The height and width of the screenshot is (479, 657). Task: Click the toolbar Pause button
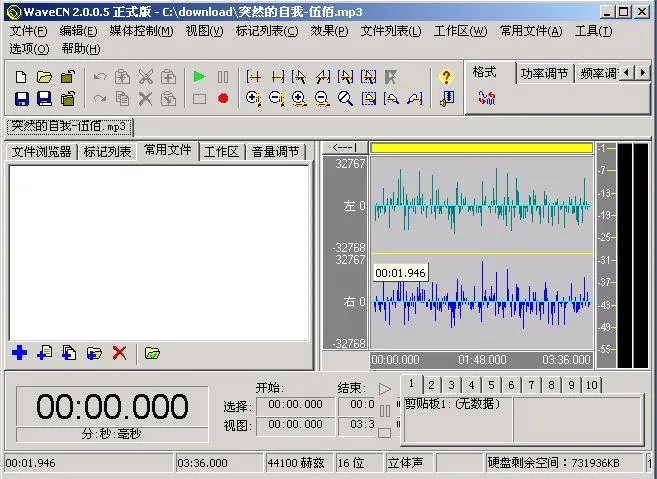coord(223,77)
